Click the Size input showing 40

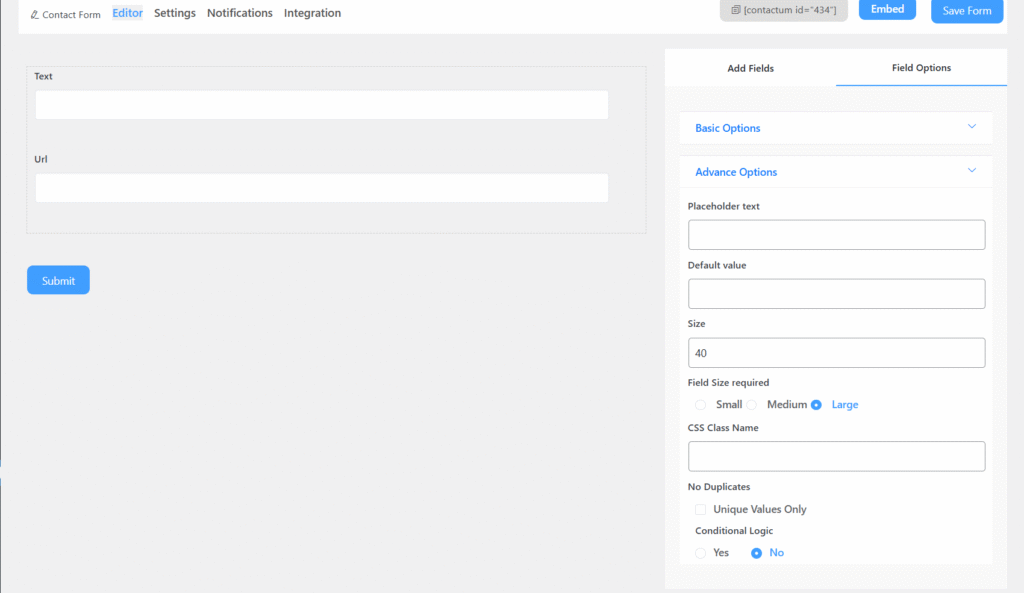click(x=836, y=353)
